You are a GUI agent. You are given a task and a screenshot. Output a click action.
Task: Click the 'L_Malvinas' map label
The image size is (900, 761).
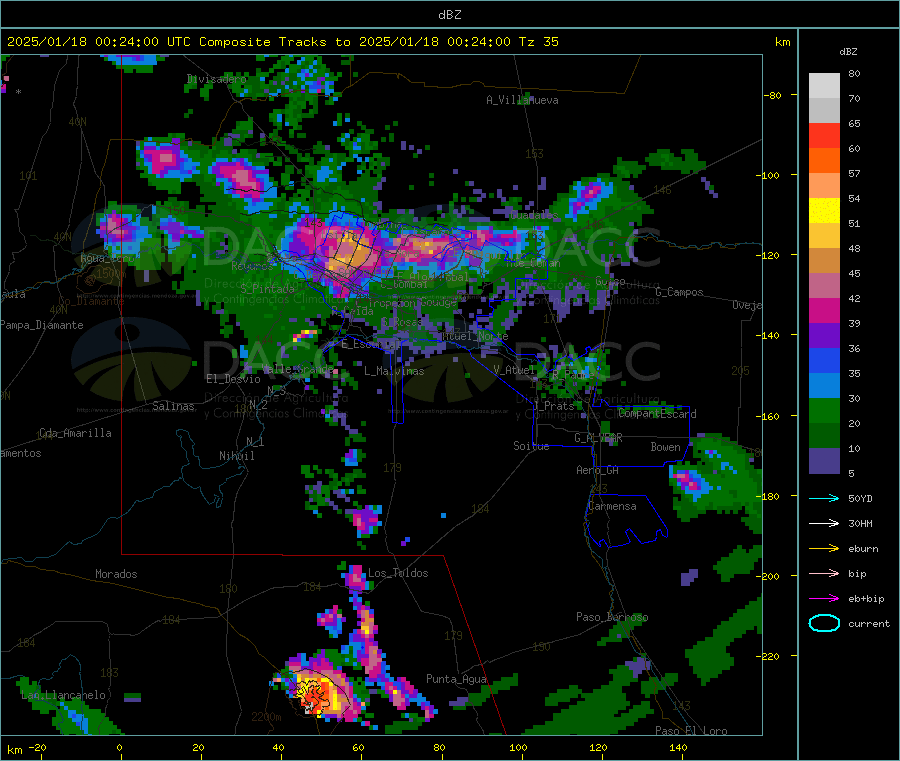click(394, 371)
